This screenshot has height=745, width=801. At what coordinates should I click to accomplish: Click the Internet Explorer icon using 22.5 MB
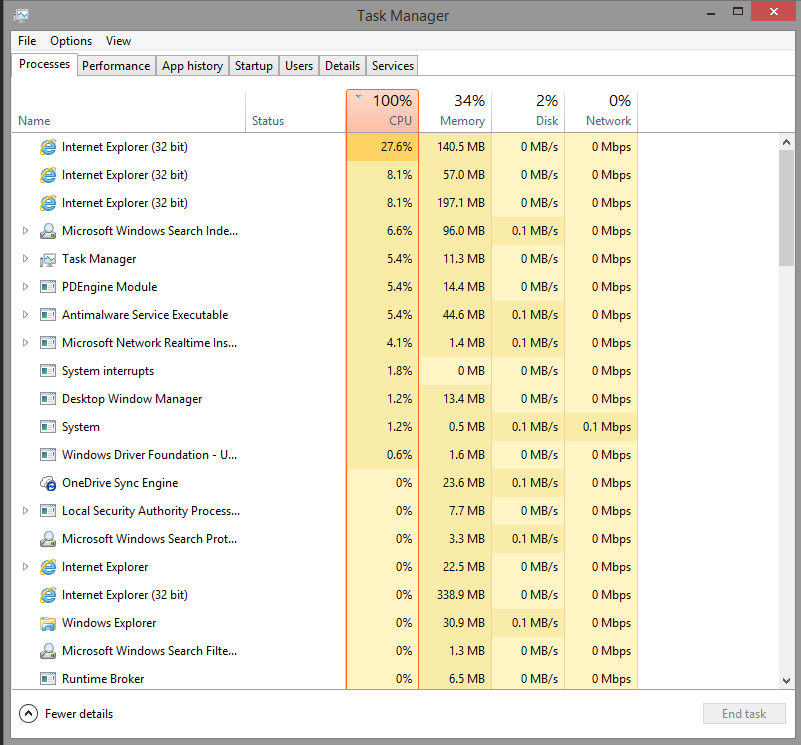click(48, 567)
